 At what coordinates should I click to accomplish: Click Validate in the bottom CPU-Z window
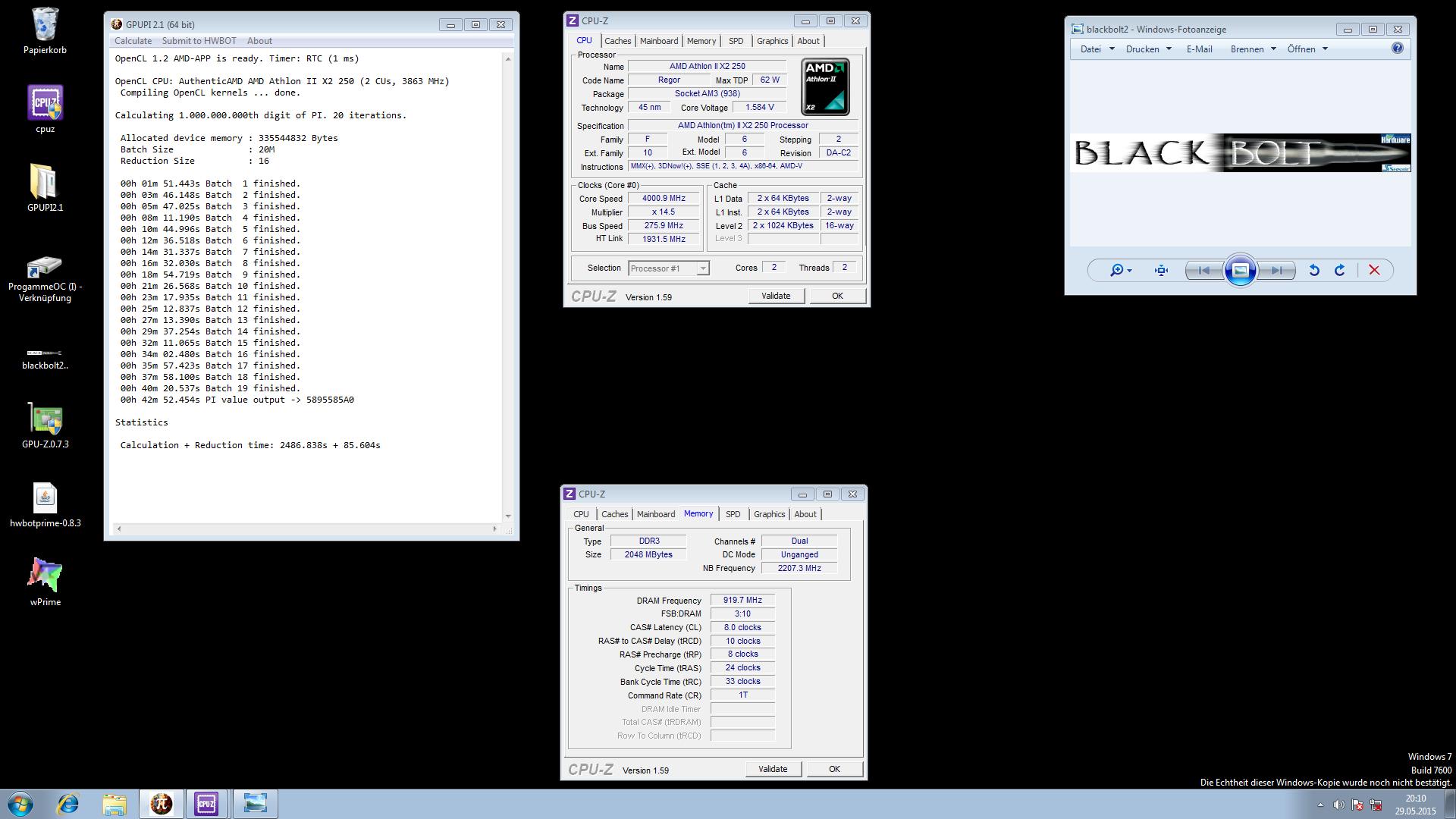tap(773, 770)
